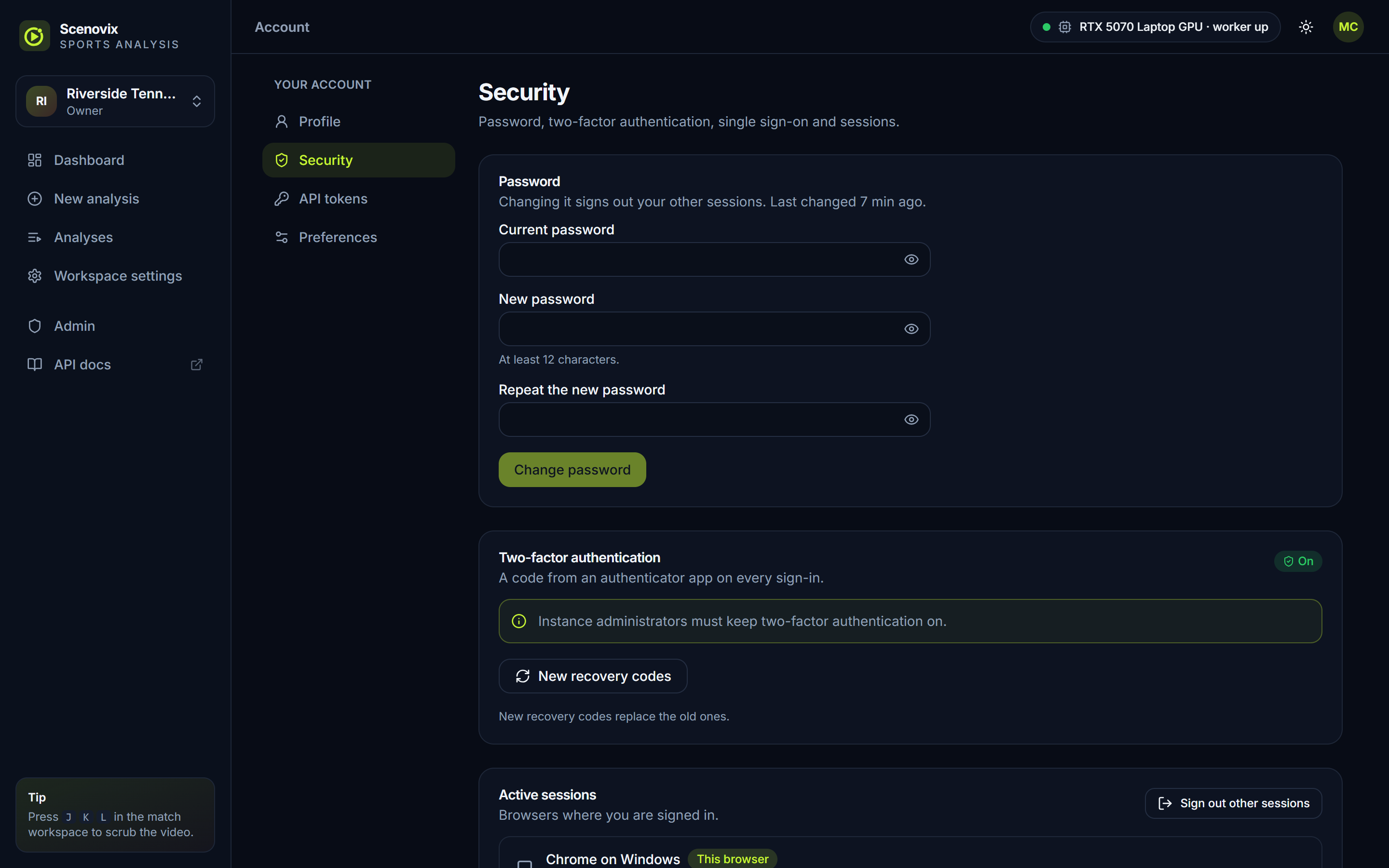Click the Admin shield icon
Image resolution: width=1389 pixels, height=868 pixels.
(34, 326)
